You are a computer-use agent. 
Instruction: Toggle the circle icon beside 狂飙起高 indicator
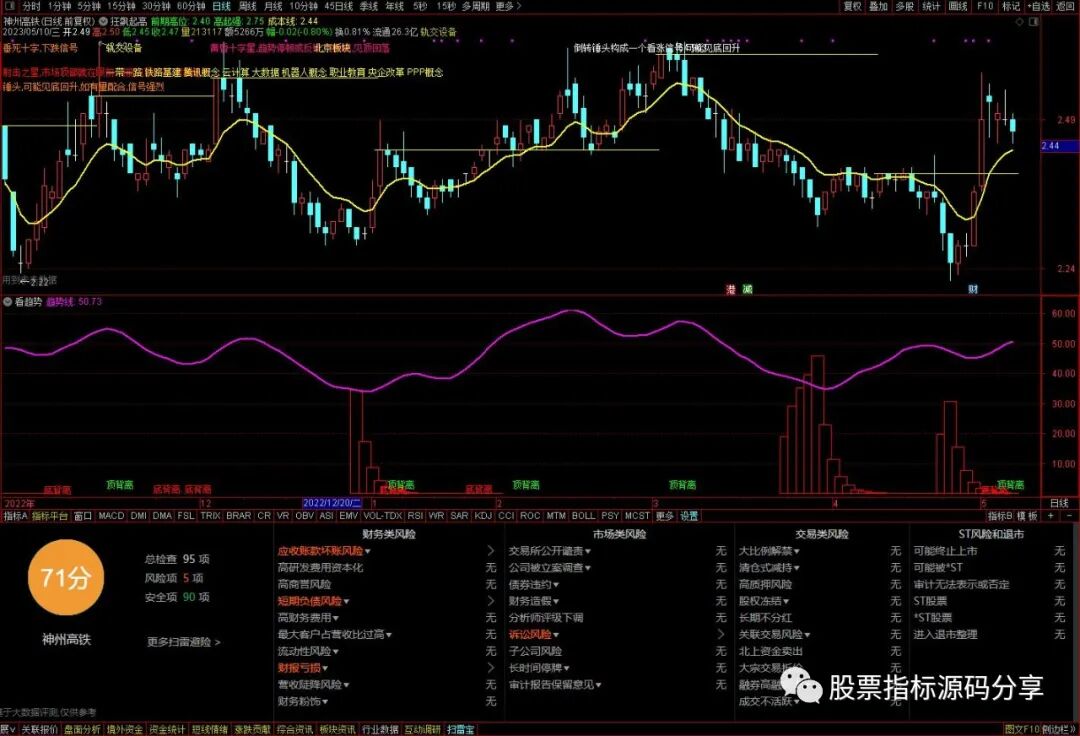tap(103, 22)
